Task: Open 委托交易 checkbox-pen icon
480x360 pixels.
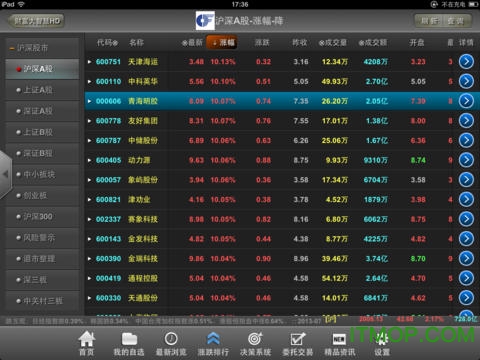Action: tap(298, 339)
